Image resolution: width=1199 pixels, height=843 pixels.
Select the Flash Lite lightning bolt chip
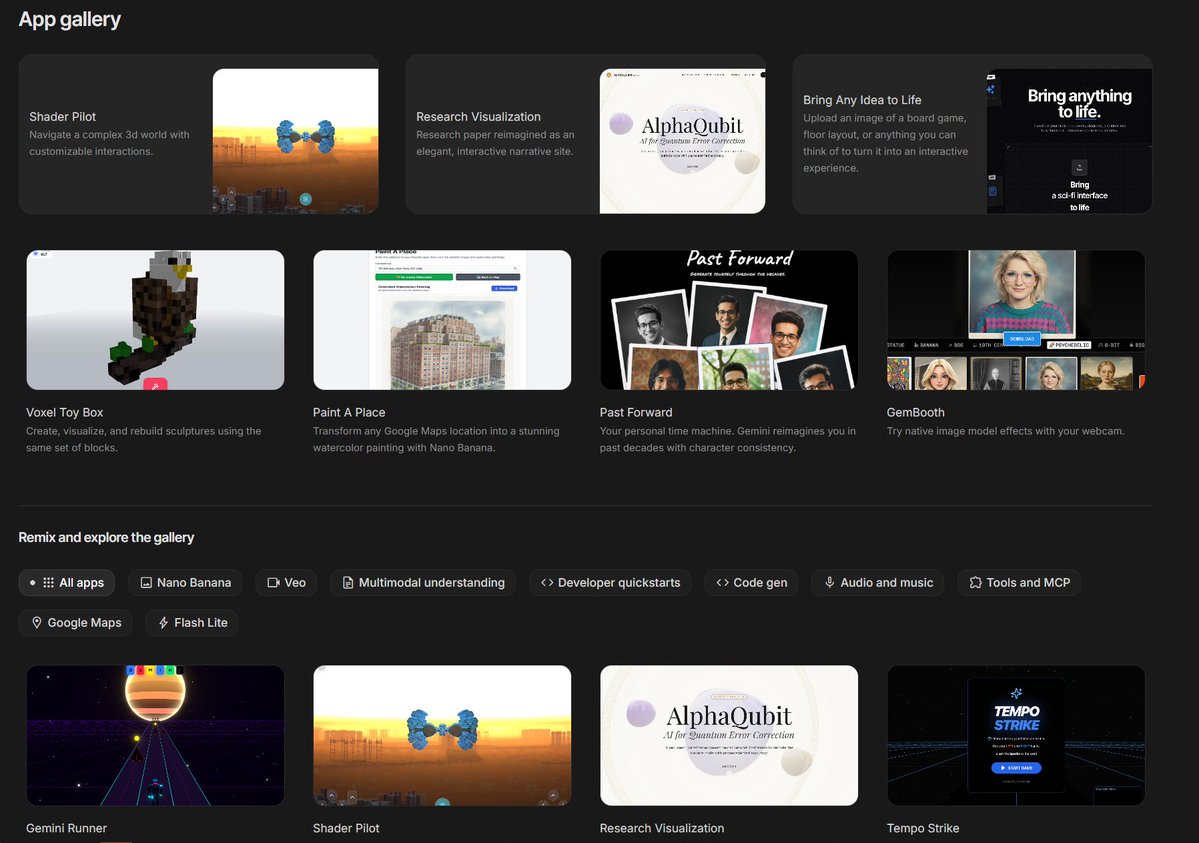click(x=192, y=623)
